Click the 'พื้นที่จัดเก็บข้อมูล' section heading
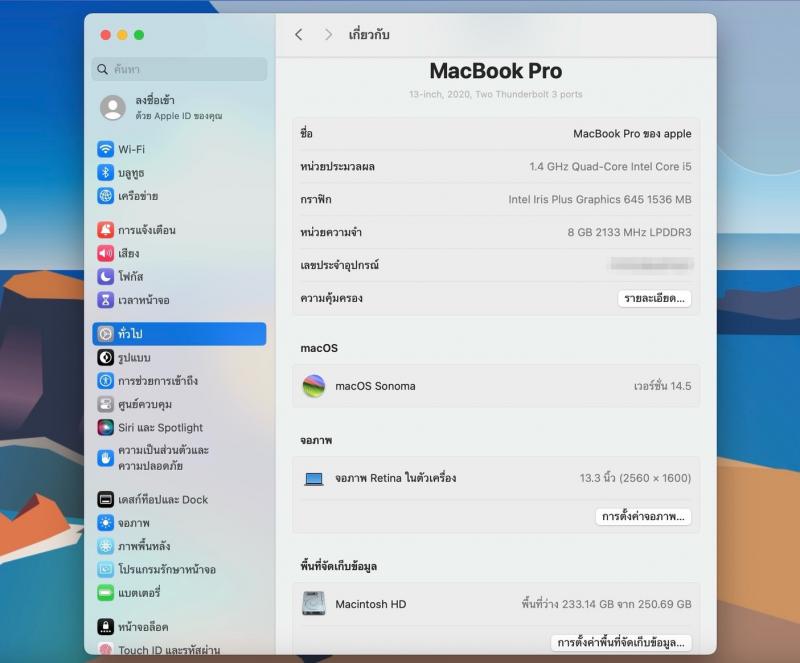The image size is (800, 663). click(x=338, y=566)
